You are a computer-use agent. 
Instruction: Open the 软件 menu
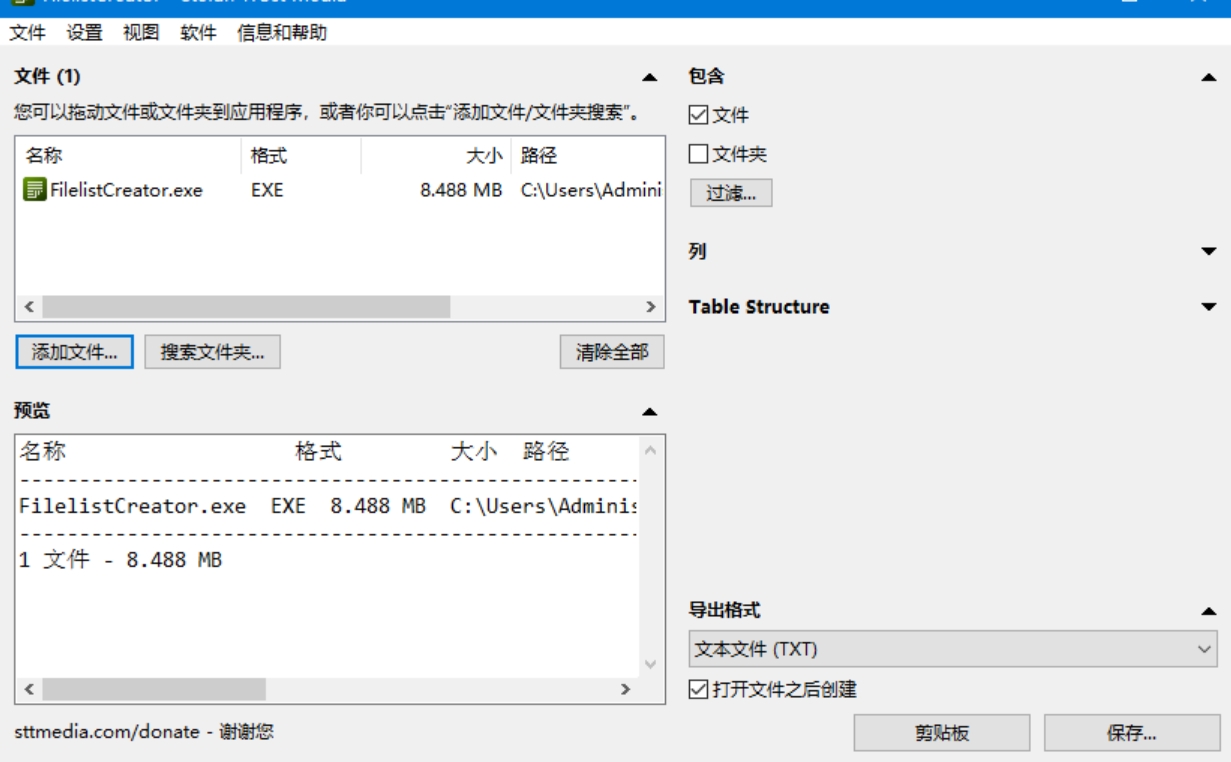coord(198,33)
